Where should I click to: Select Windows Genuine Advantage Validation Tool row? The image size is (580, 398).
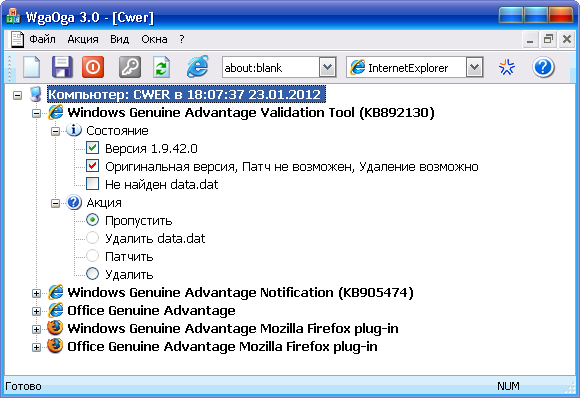point(251,112)
